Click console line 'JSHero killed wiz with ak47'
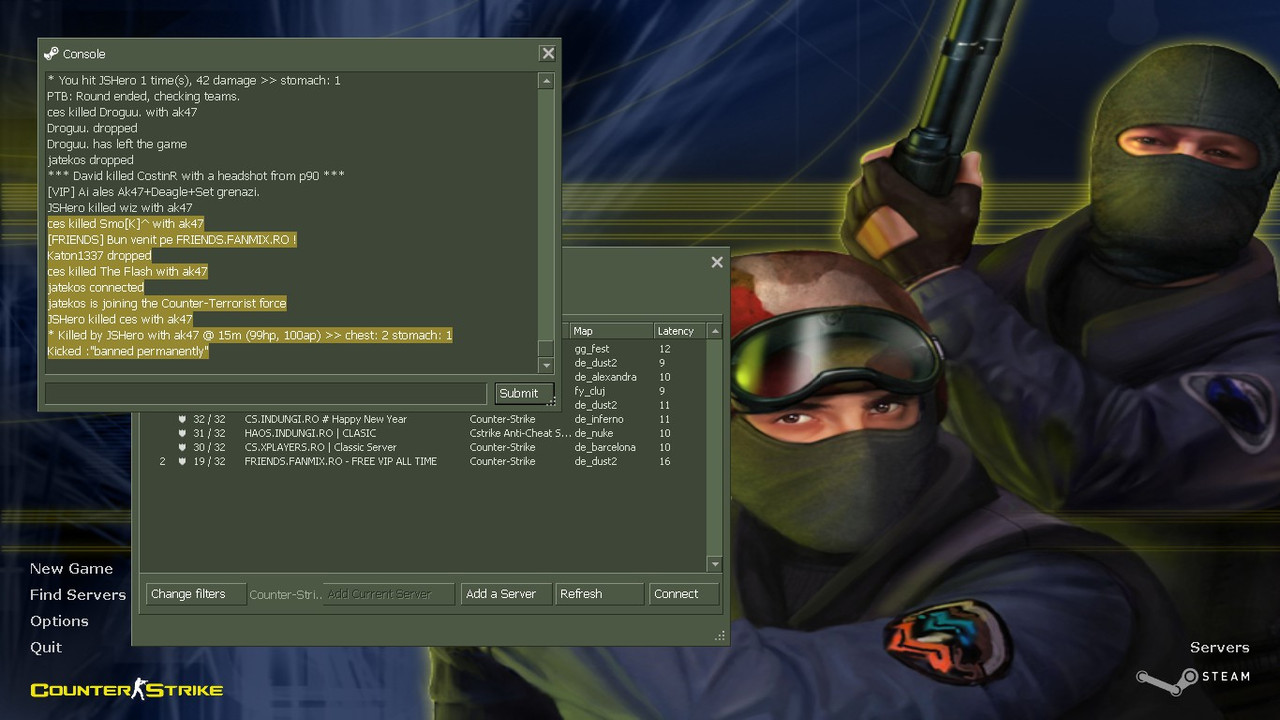This screenshot has height=720, width=1280. 120,208
